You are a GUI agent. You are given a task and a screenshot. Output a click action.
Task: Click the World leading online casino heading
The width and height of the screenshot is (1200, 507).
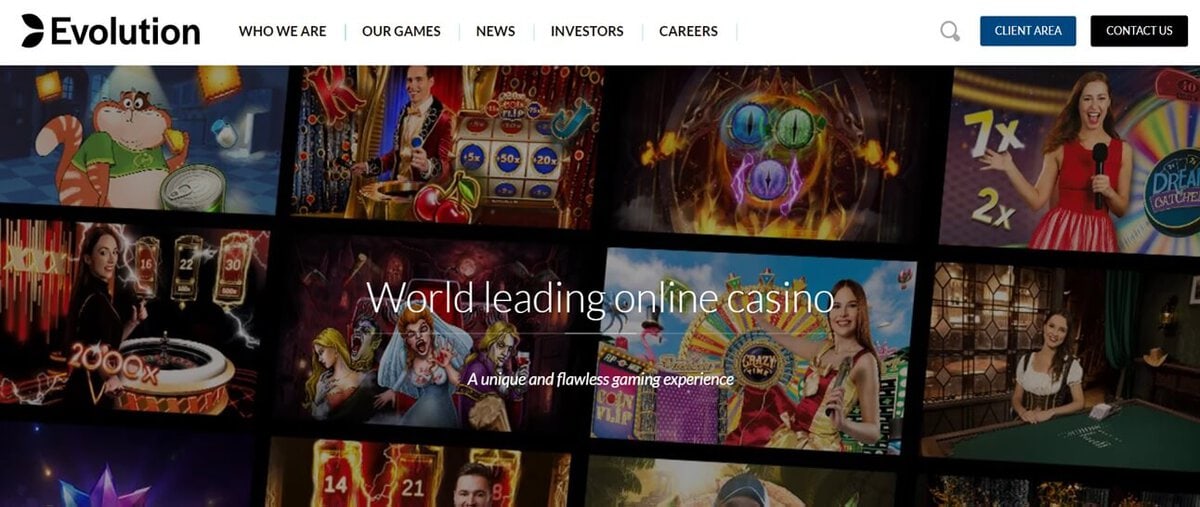pyautogui.click(x=600, y=297)
